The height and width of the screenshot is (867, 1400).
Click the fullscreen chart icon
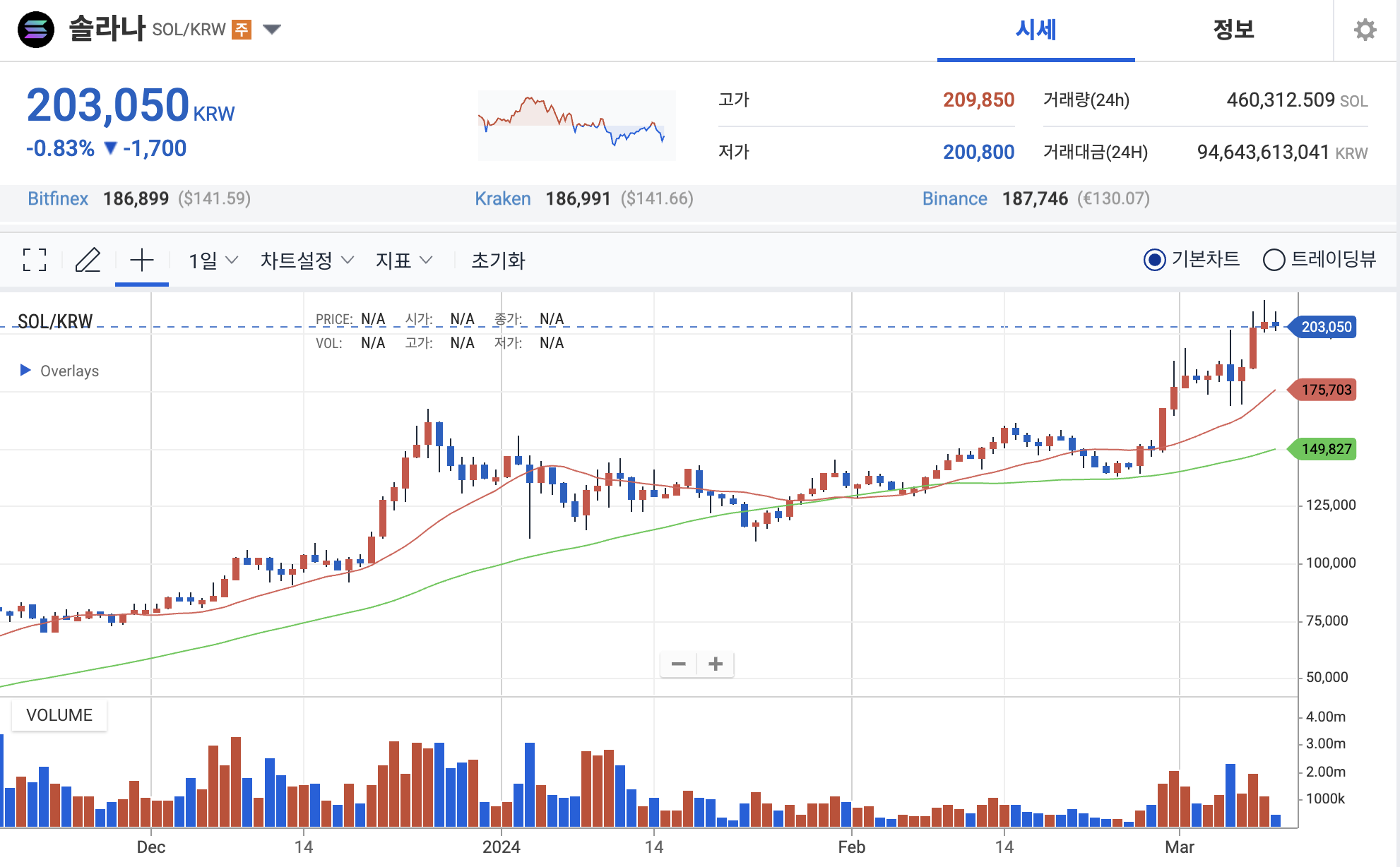click(x=35, y=260)
